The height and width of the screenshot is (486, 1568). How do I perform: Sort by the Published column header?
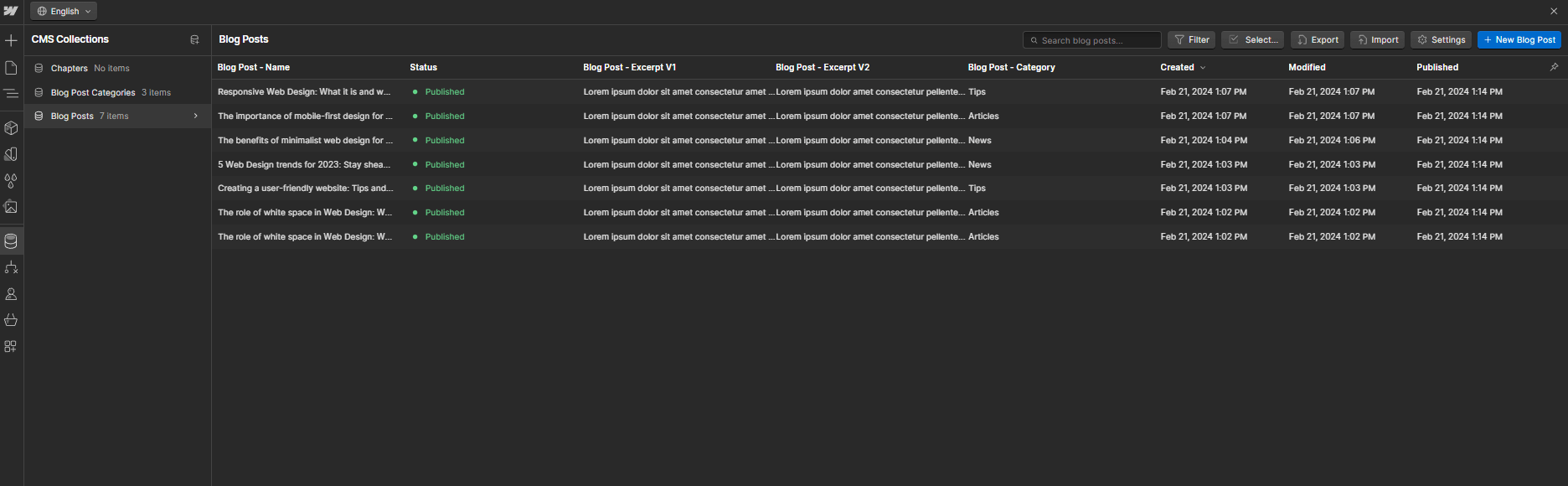coord(1437,67)
